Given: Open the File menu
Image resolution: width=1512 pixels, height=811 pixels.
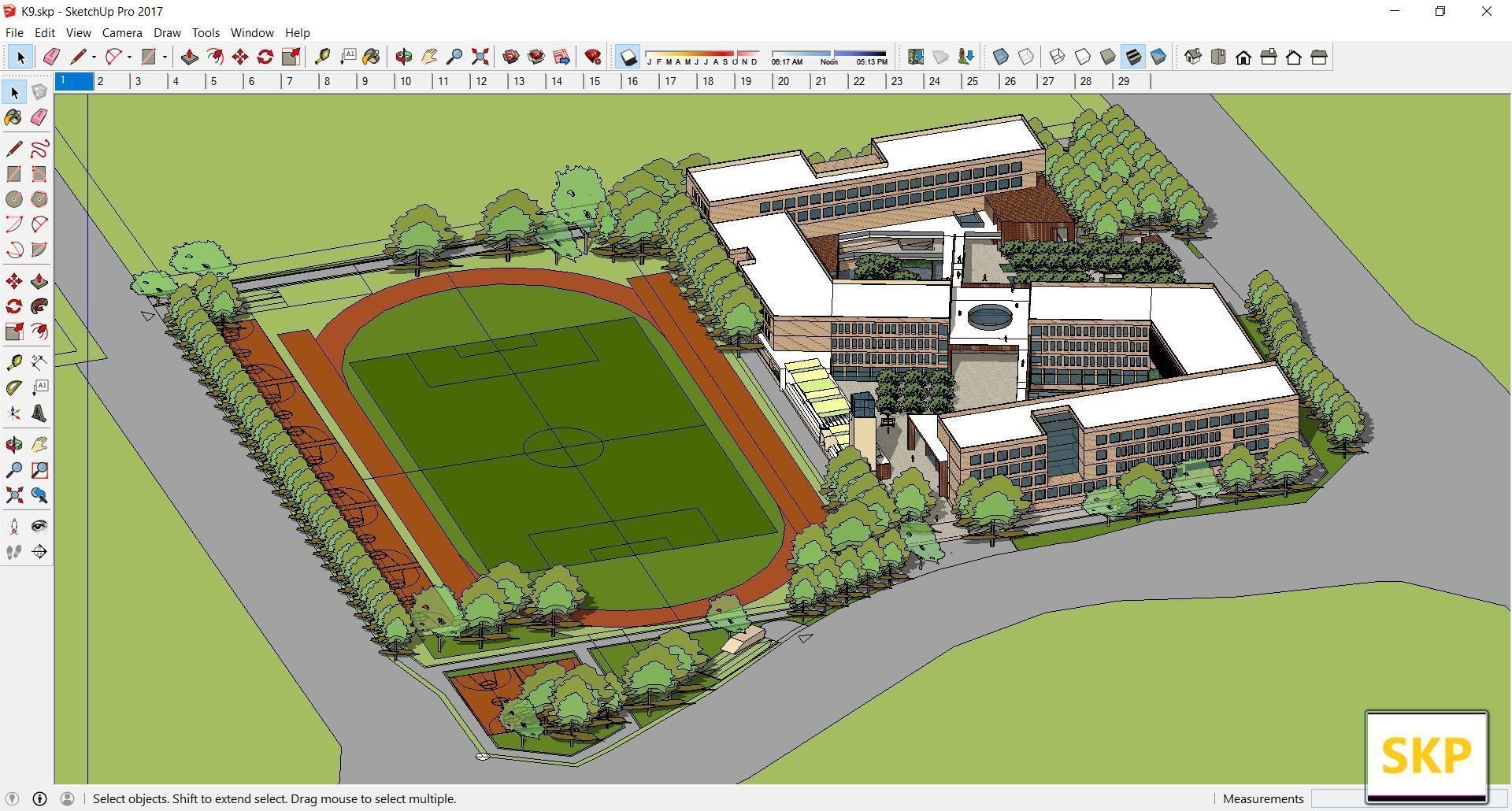Looking at the screenshot, I should pyautogui.click(x=14, y=32).
